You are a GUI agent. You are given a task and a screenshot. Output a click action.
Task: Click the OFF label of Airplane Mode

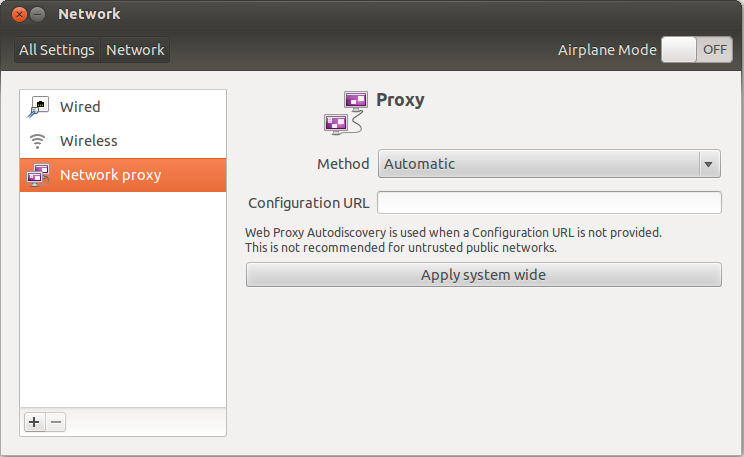[715, 49]
